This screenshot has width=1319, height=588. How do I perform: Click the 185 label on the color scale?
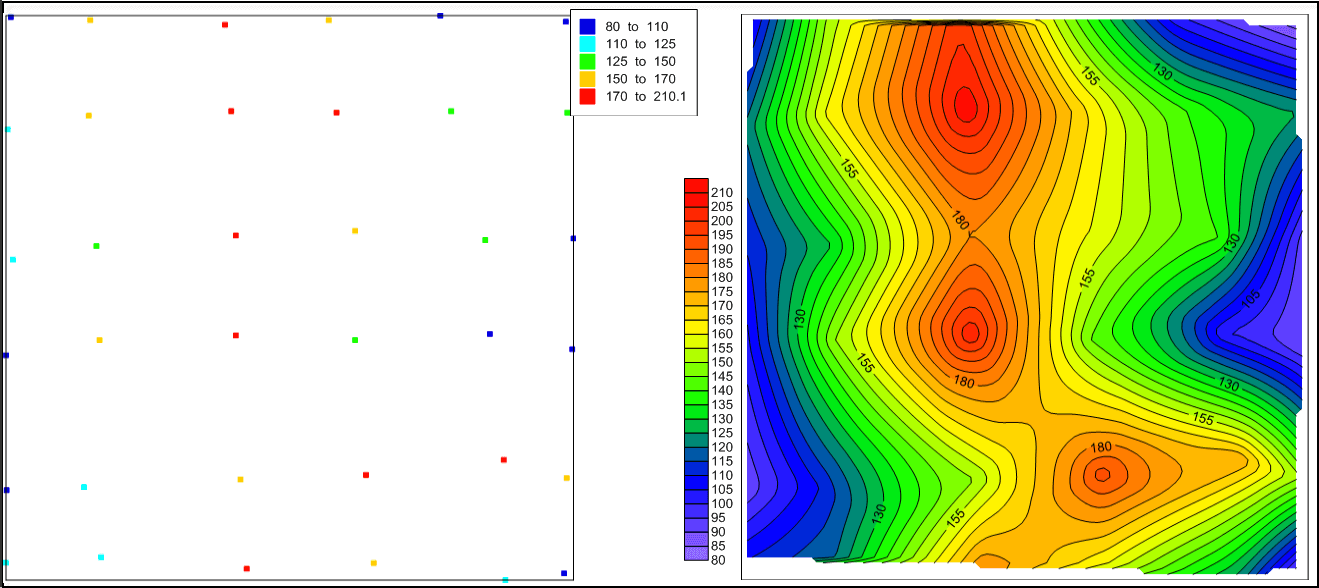coord(722,263)
